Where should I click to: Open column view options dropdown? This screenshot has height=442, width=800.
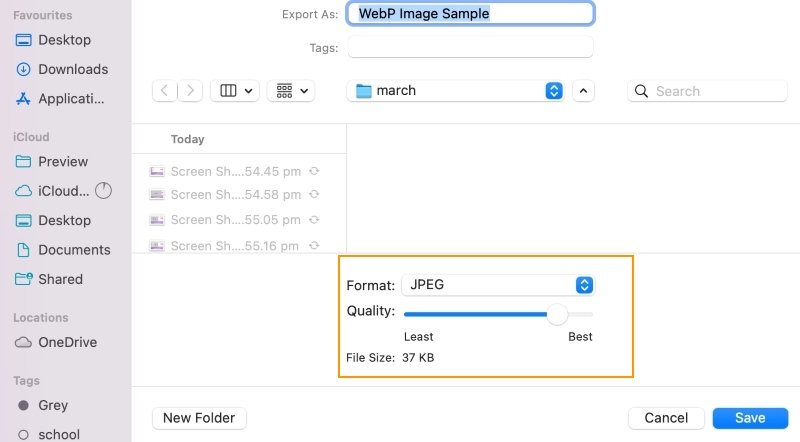[235, 91]
